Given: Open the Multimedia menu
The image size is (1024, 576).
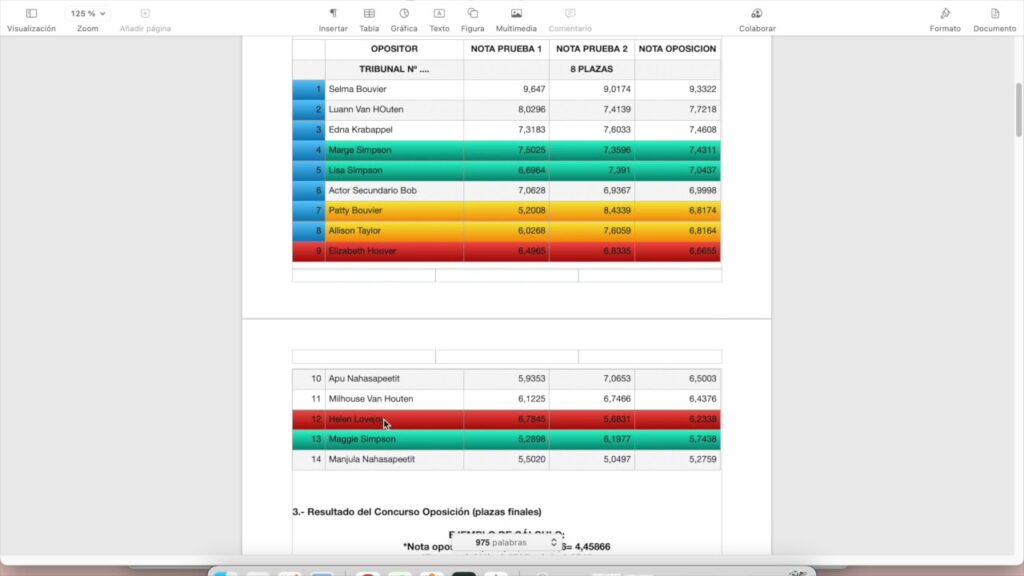Looking at the screenshot, I should [516, 20].
